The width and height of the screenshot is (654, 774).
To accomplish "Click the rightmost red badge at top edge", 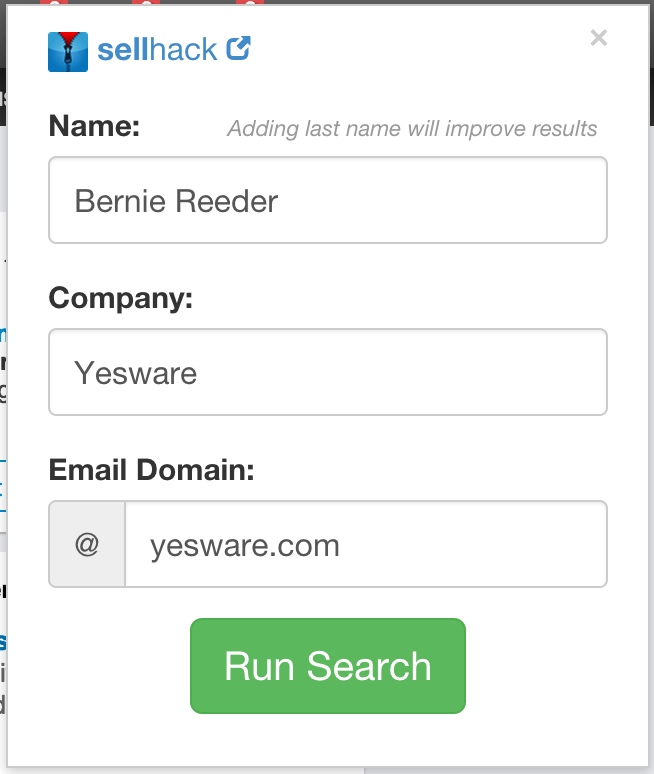I will [x=253, y=4].
